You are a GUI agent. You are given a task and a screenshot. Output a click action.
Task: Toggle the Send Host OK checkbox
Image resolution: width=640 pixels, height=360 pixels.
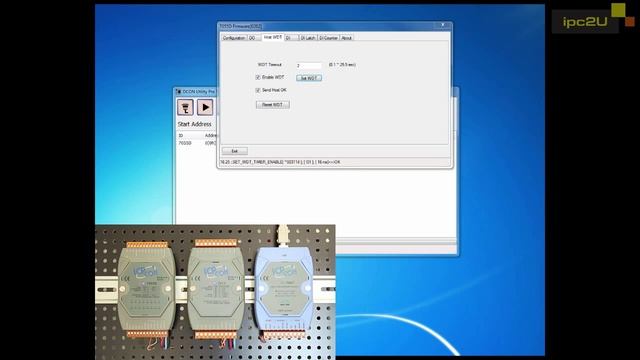tap(258, 90)
